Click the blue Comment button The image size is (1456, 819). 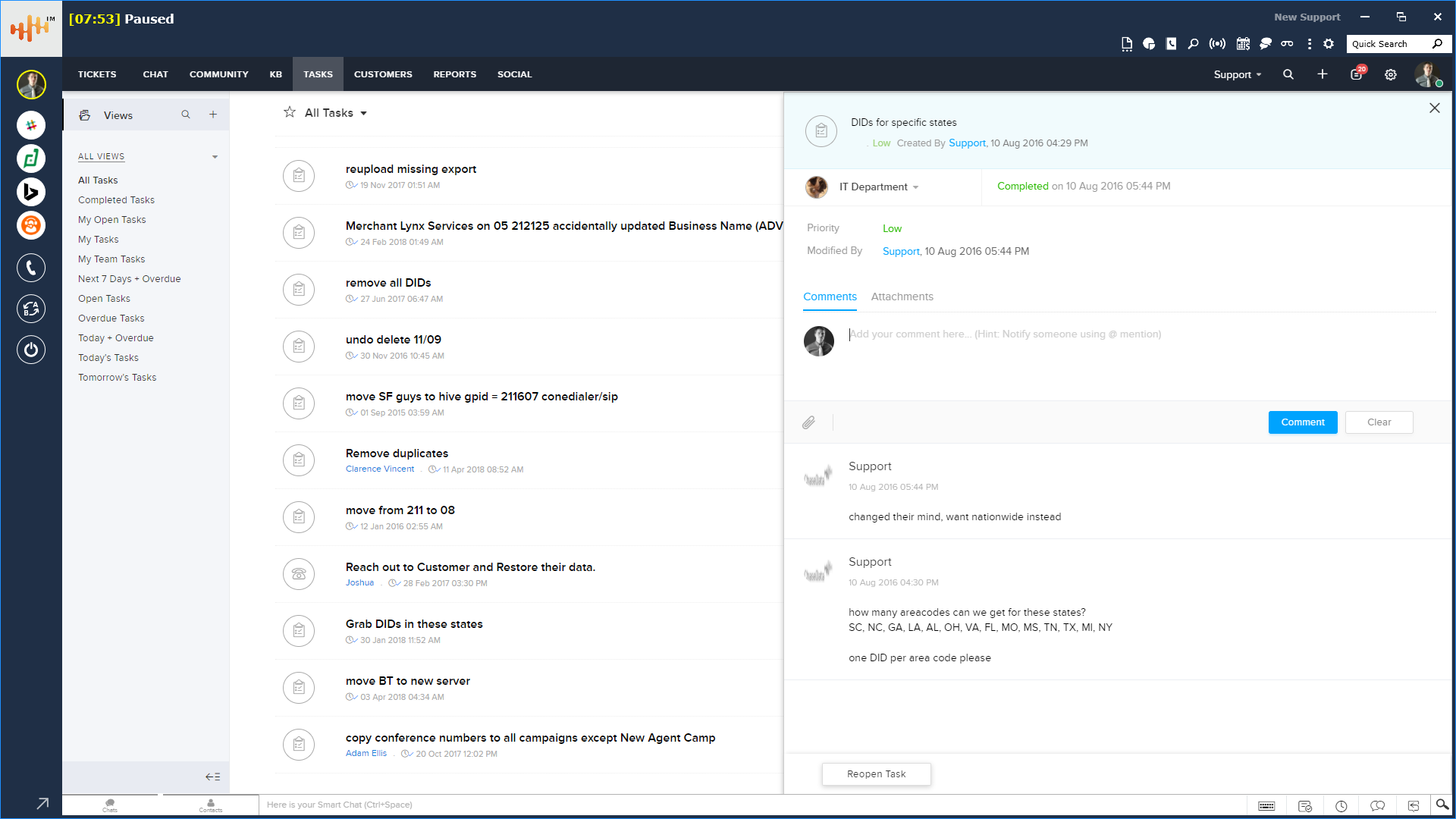(x=1302, y=422)
